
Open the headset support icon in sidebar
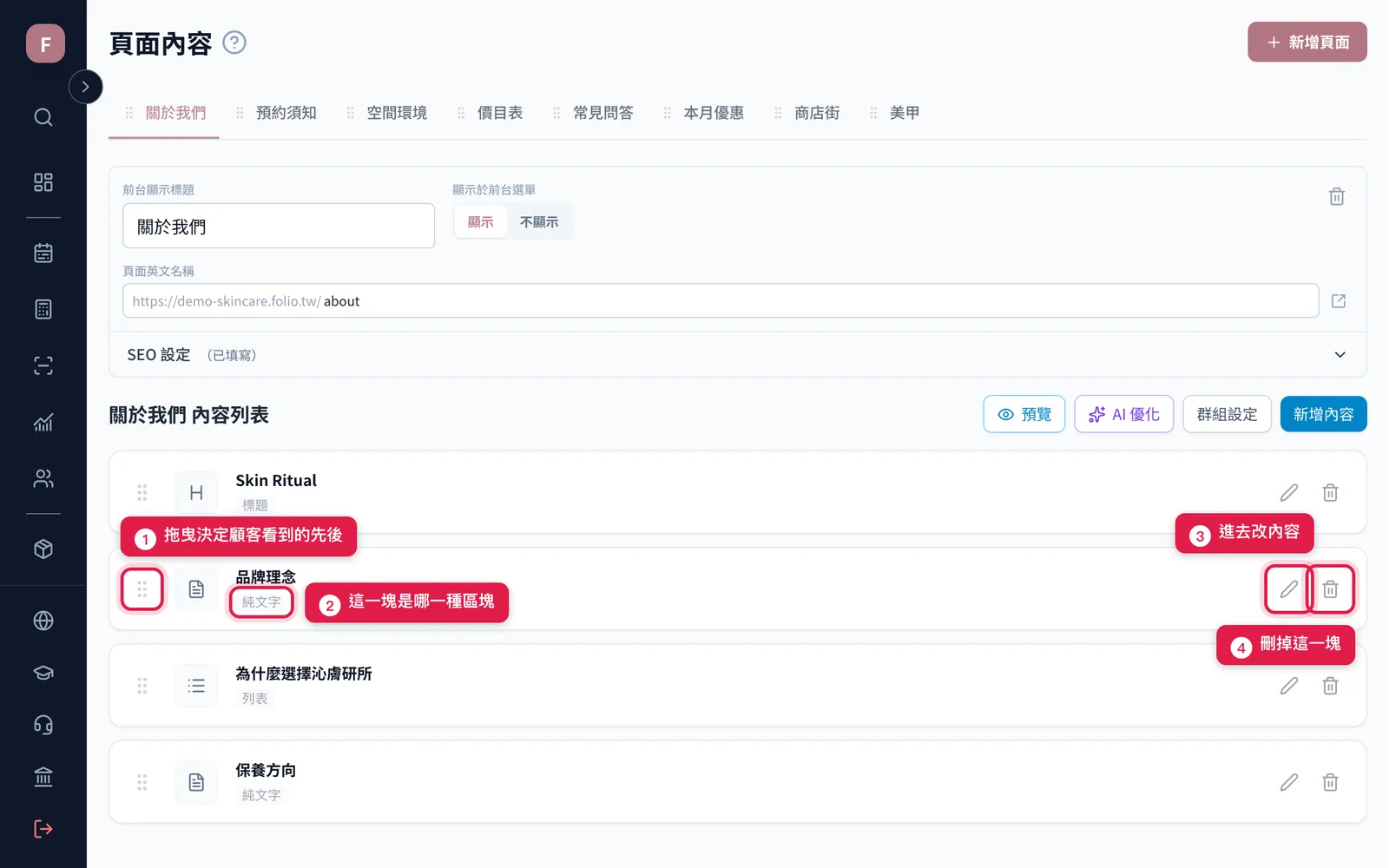pos(43,725)
